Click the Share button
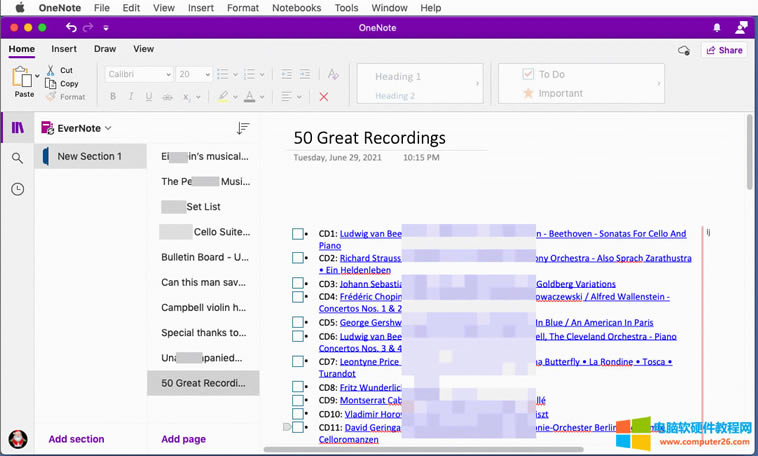This screenshot has width=758, height=456. 724,50
